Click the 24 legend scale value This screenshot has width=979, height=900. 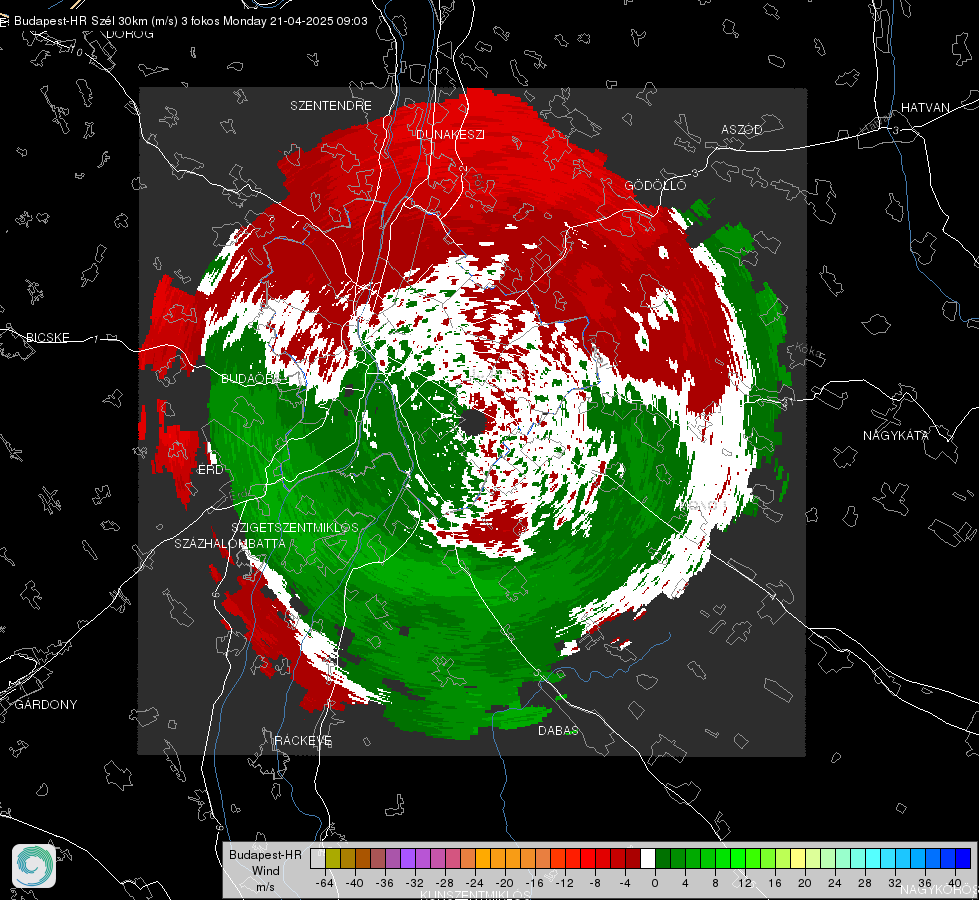(835, 884)
